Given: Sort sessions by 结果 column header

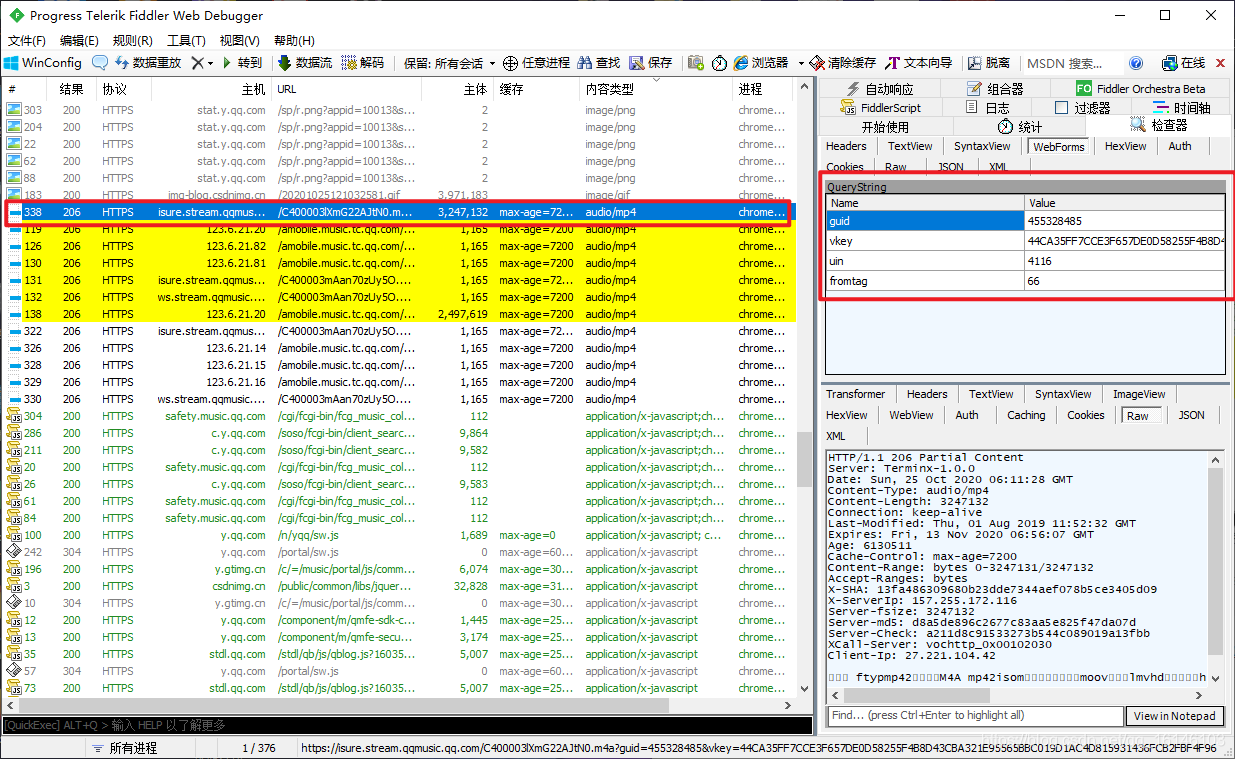Looking at the screenshot, I should (x=71, y=89).
